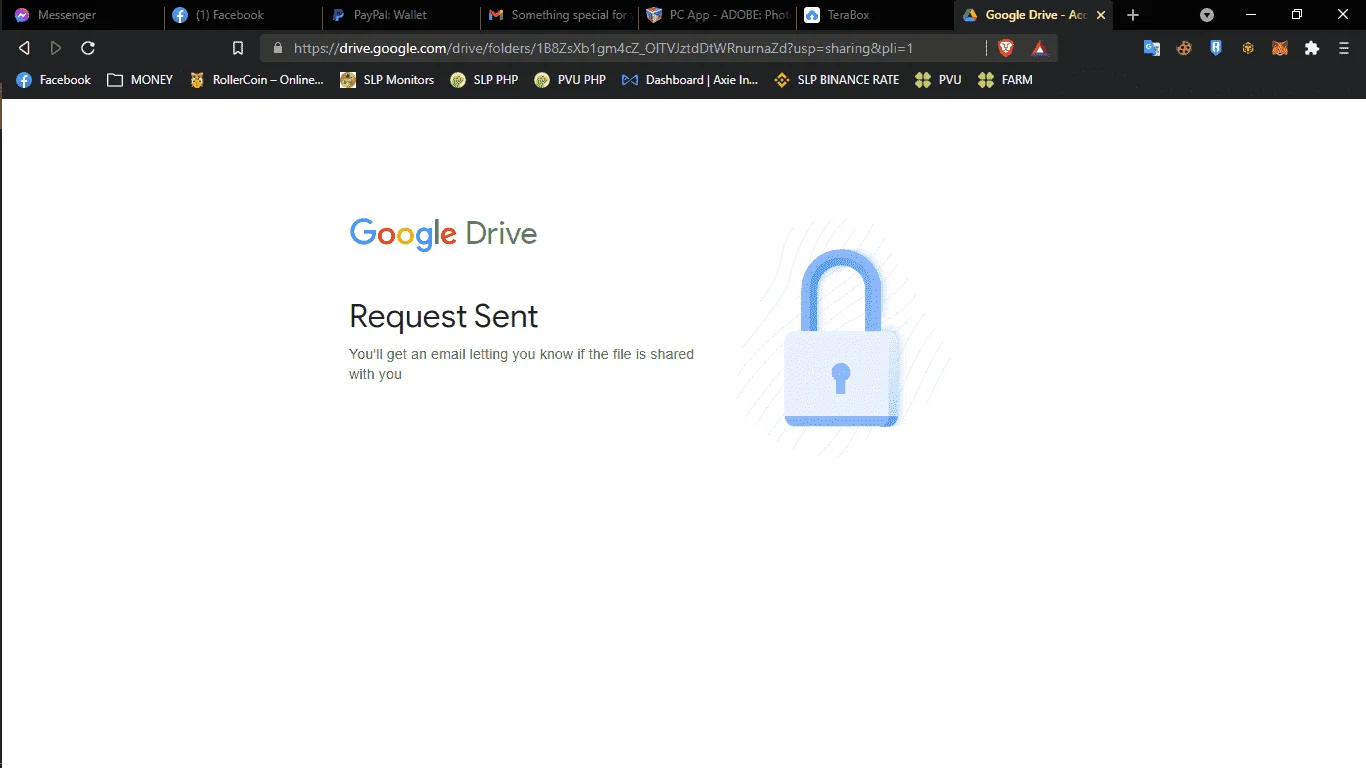The width and height of the screenshot is (1366, 768).
Task: Open the Extensions puzzle-piece menu
Action: coord(1312,48)
